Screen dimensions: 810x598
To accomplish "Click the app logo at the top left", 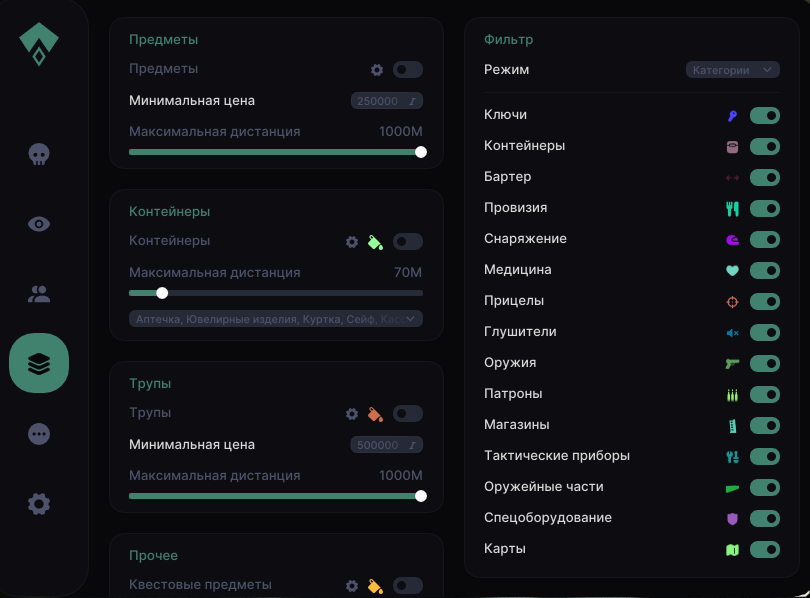I will click(39, 42).
